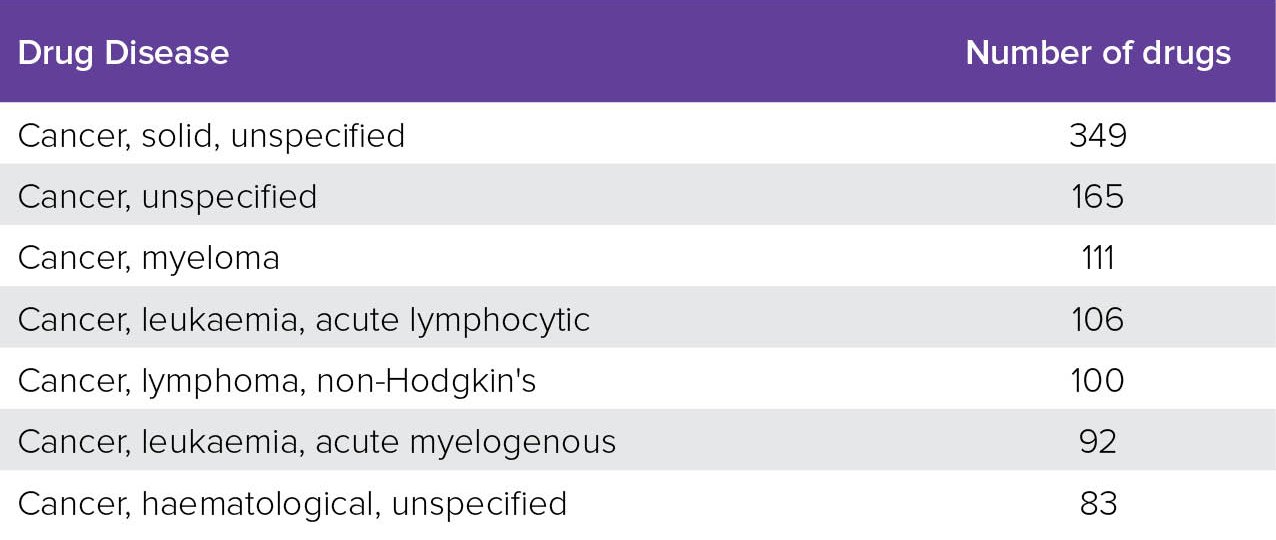Screen dimensions: 1276x540
Task: Click the number 100 in the table
Action: [1097, 381]
